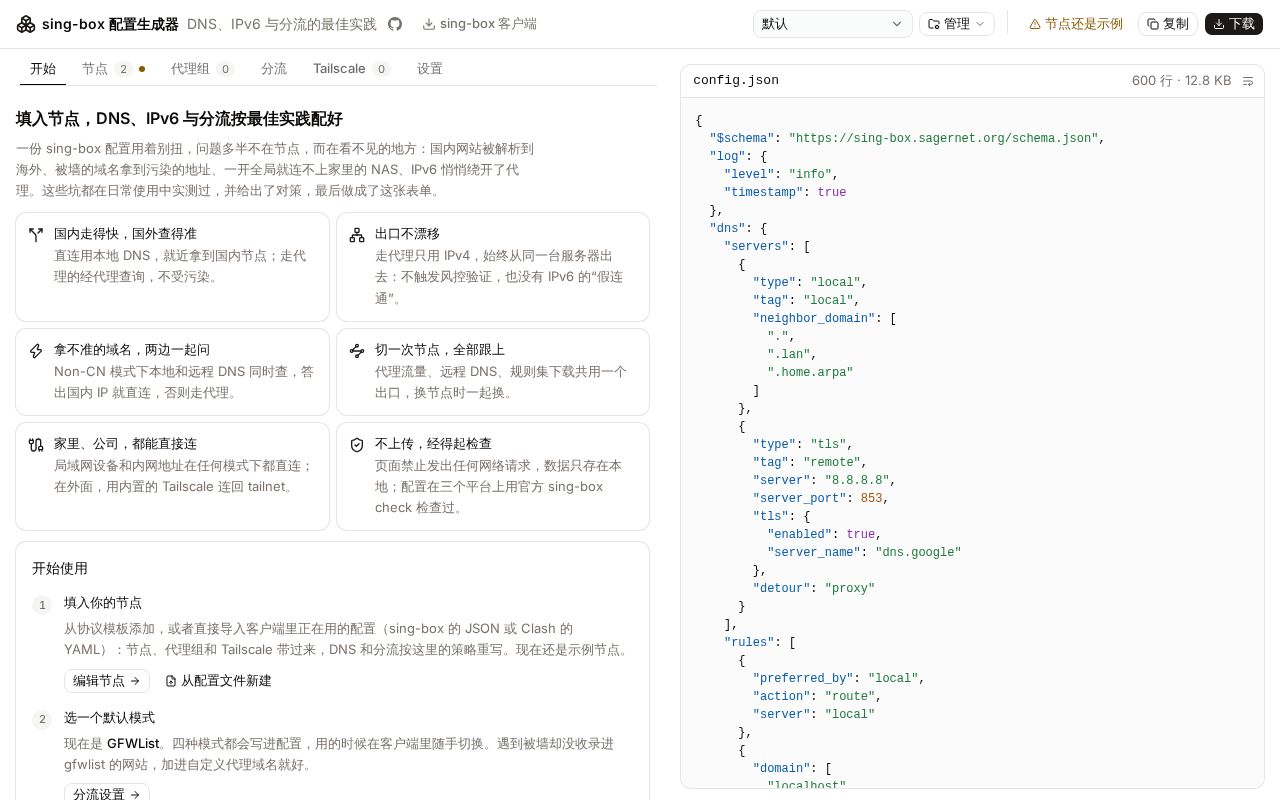The image size is (1280, 800).
Task: Select the Tailscale tab
Action: (x=351, y=69)
